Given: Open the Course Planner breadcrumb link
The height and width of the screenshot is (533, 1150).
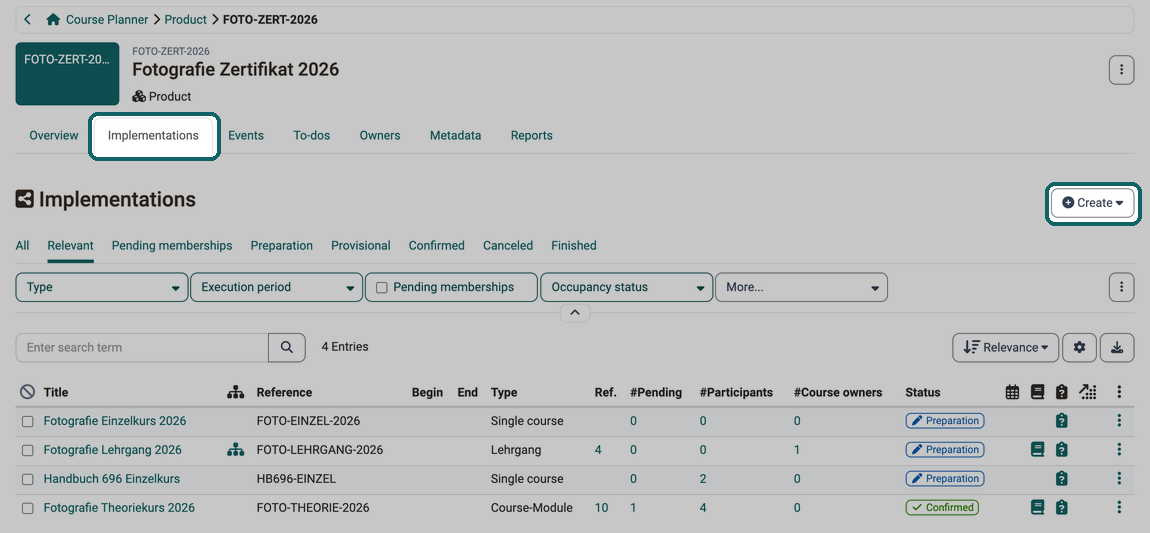Looking at the screenshot, I should click(x=107, y=20).
